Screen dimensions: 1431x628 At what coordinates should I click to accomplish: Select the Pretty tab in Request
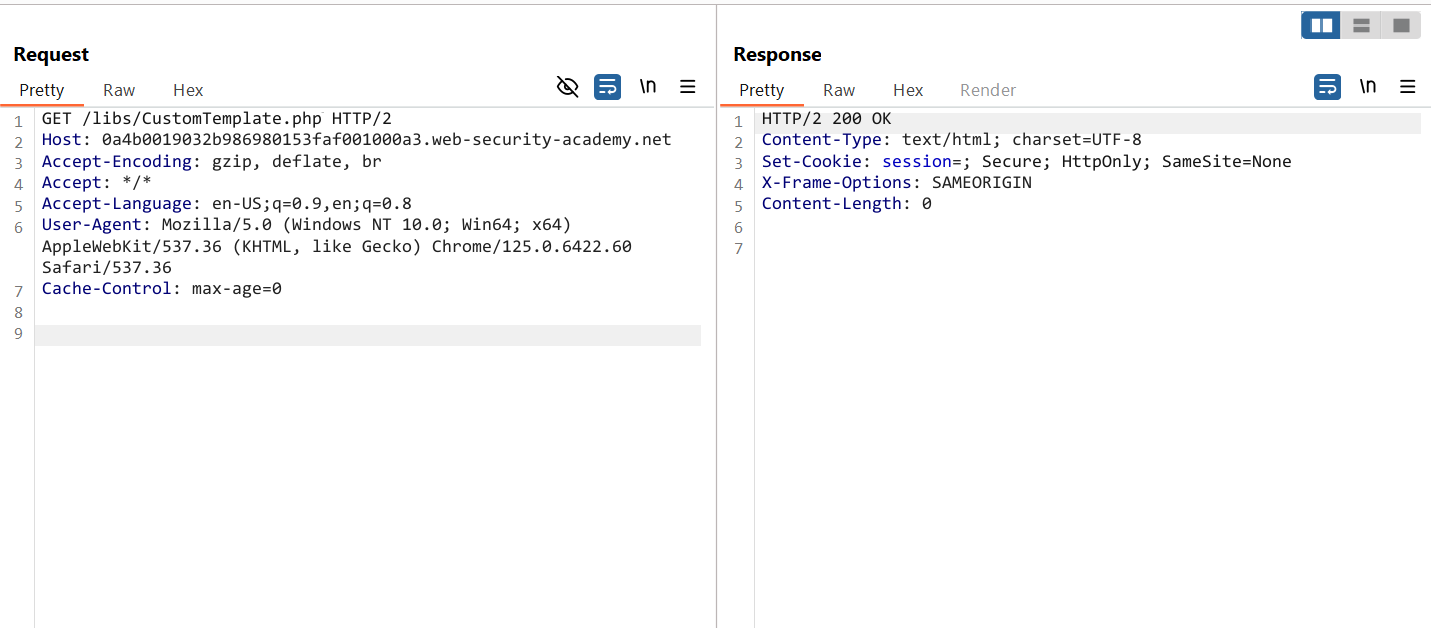click(x=42, y=90)
